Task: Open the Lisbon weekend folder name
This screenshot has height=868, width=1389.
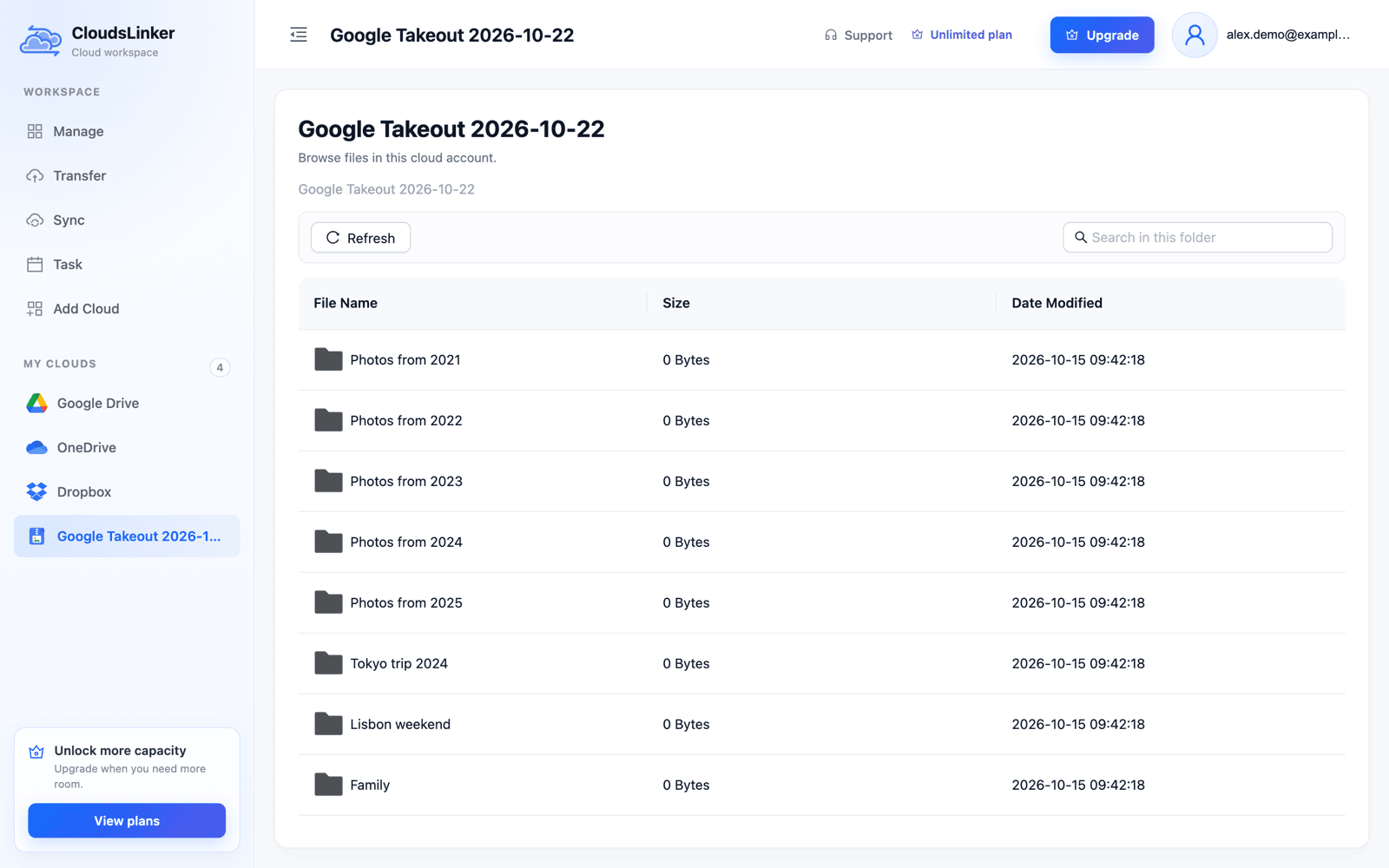Action: point(400,724)
